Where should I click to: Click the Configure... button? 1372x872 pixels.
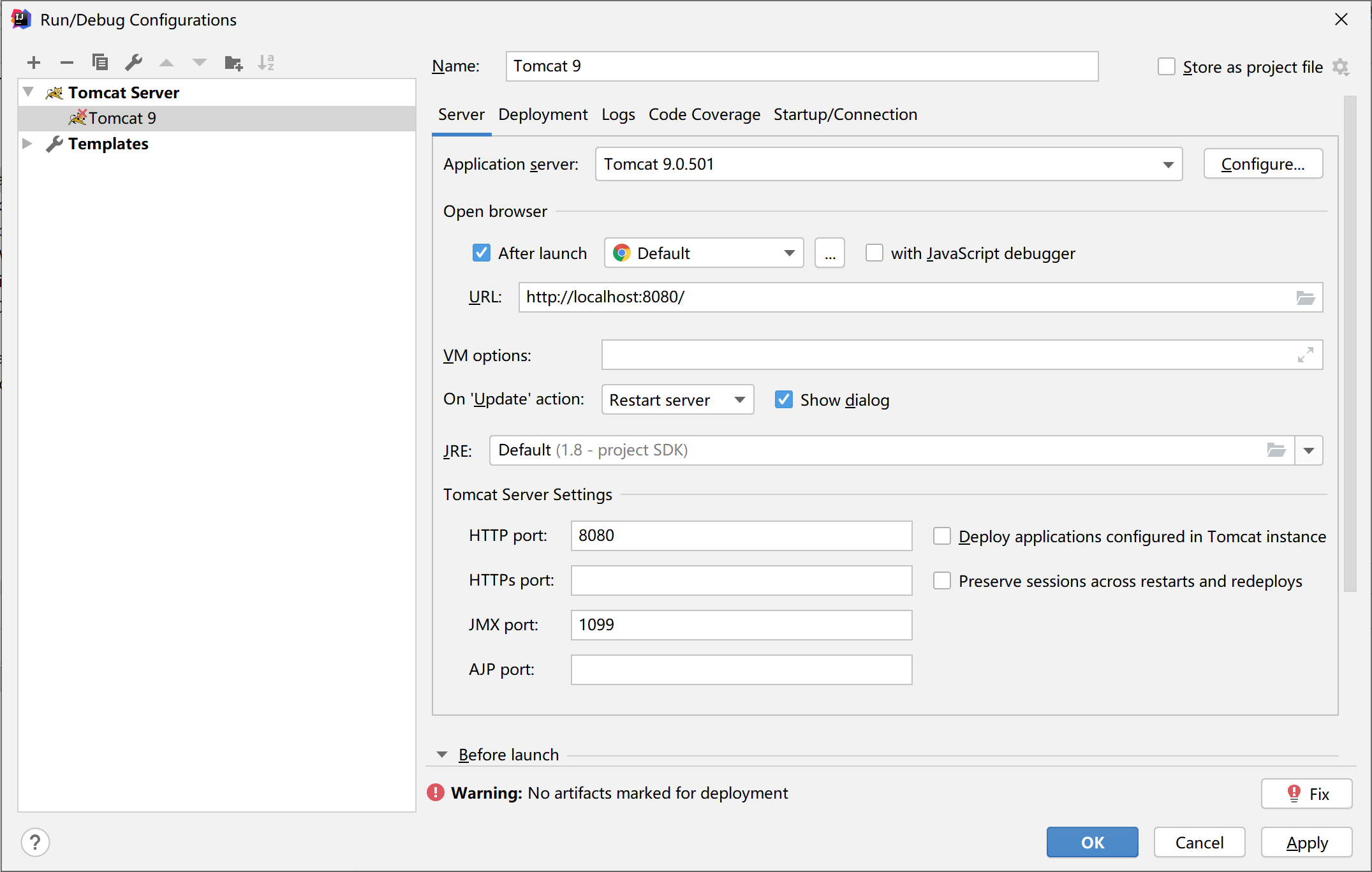(1262, 165)
